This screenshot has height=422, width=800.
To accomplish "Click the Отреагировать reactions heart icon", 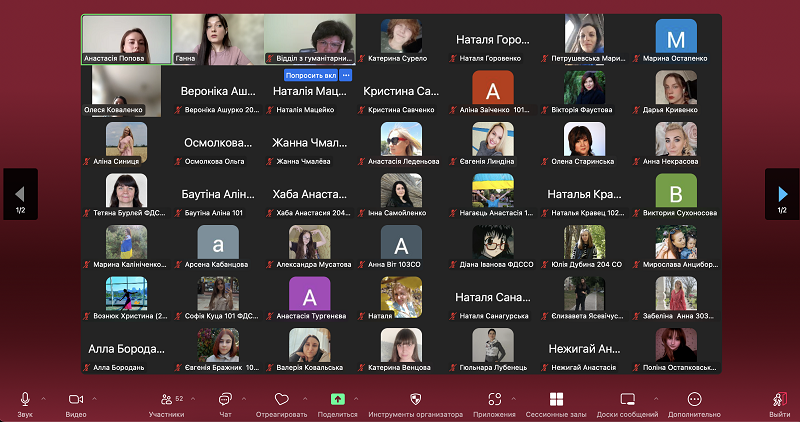I will [281, 399].
